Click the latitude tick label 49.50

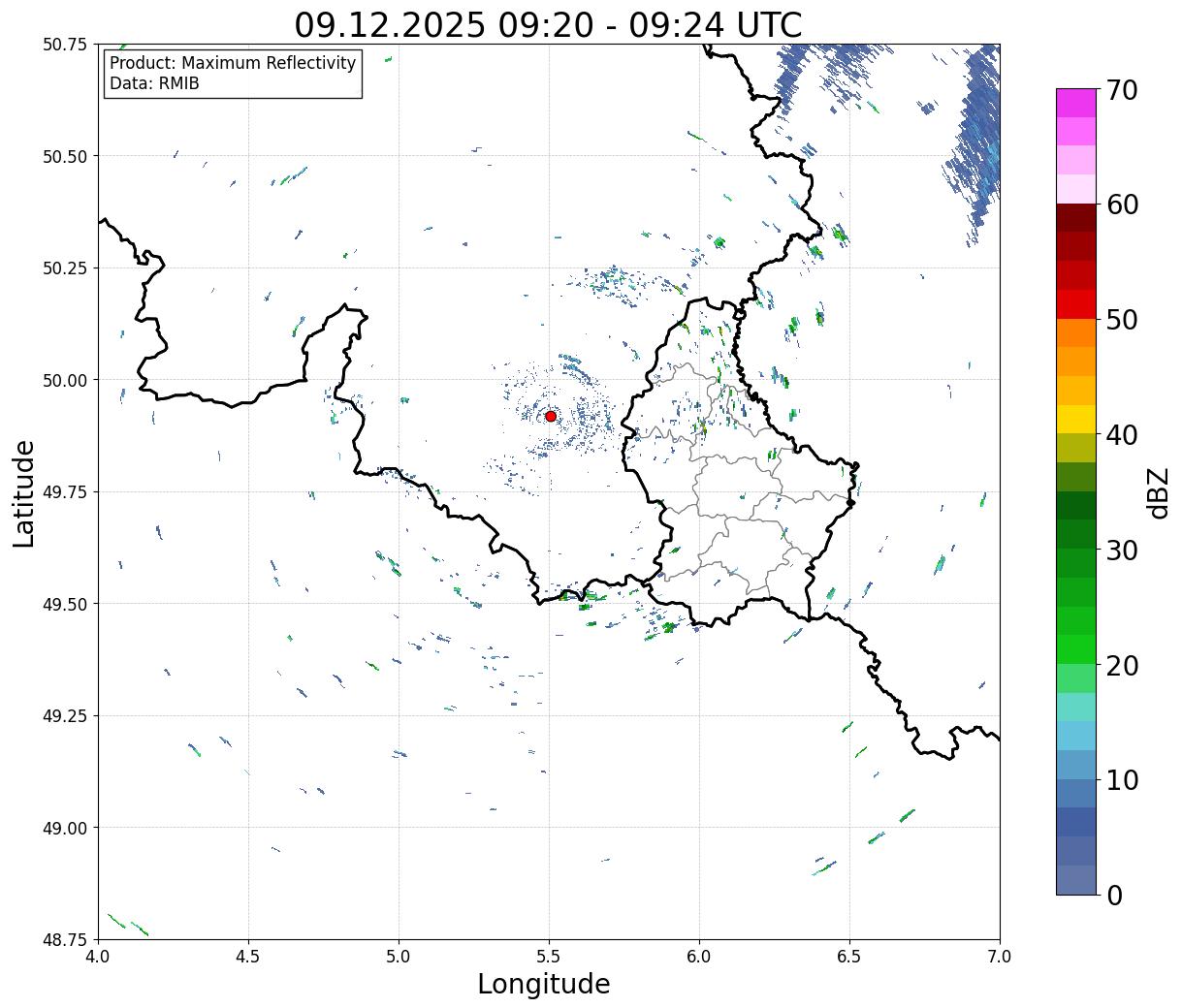(x=65, y=604)
